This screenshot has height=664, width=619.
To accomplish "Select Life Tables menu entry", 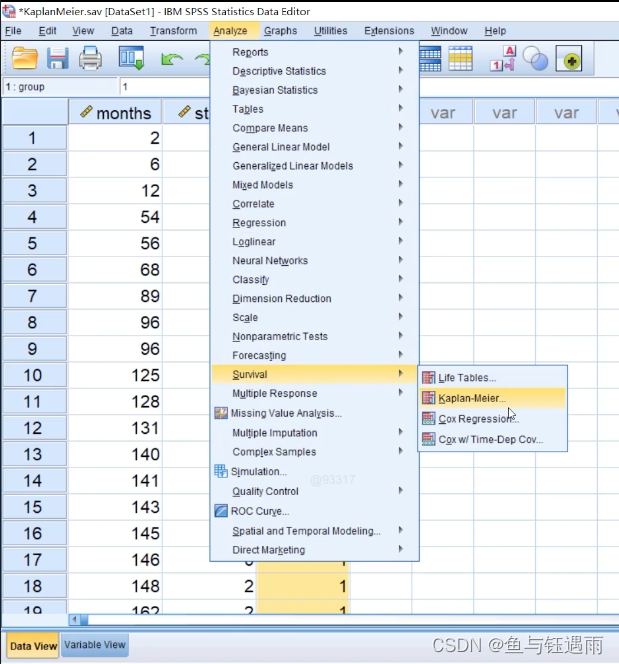I will click(x=492, y=377).
